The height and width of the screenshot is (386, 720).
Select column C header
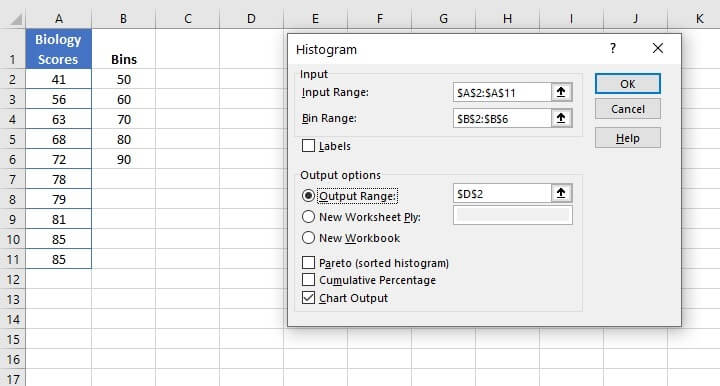tap(187, 19)
